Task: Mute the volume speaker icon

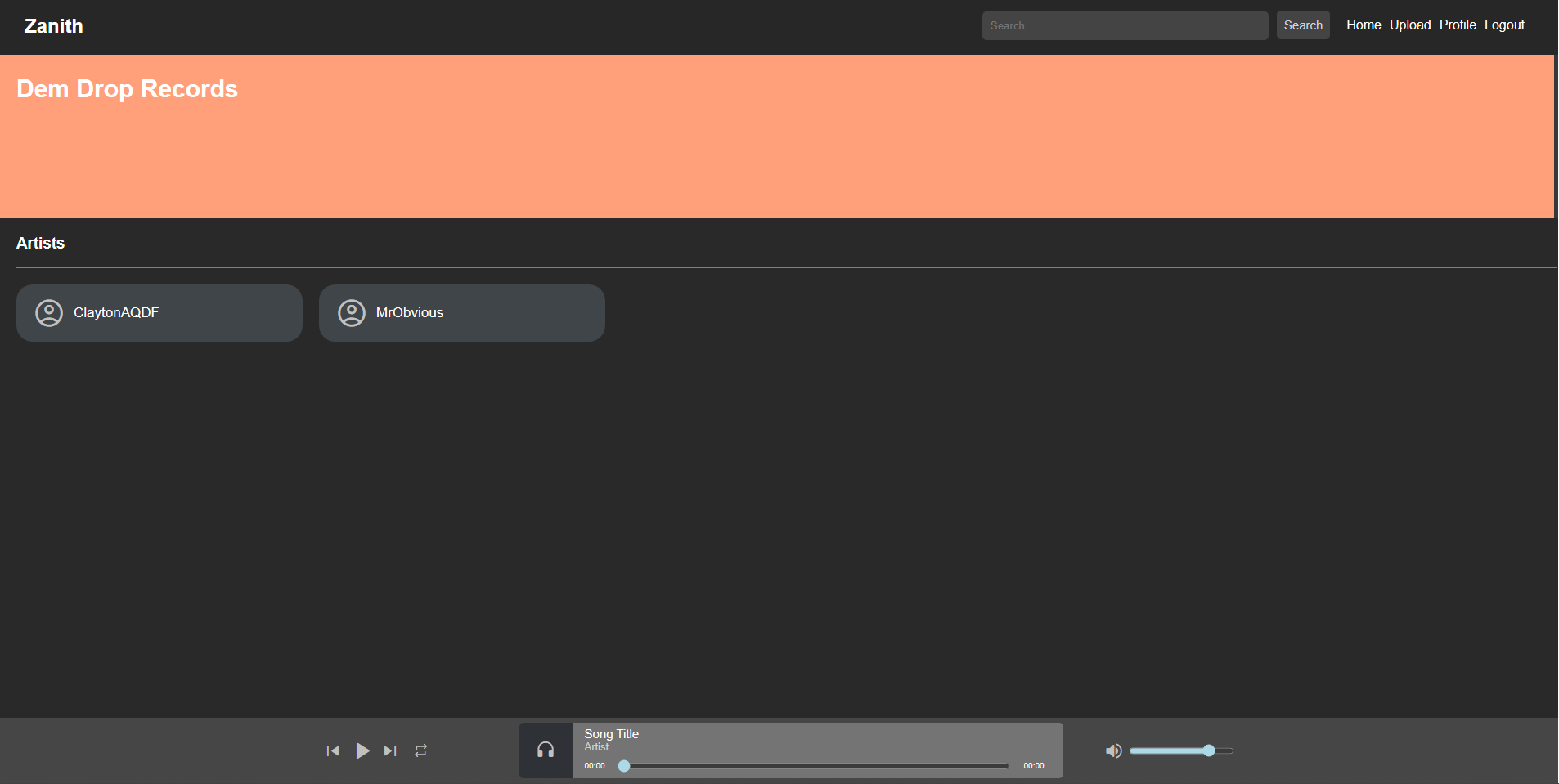Action: click(1113, 750)
